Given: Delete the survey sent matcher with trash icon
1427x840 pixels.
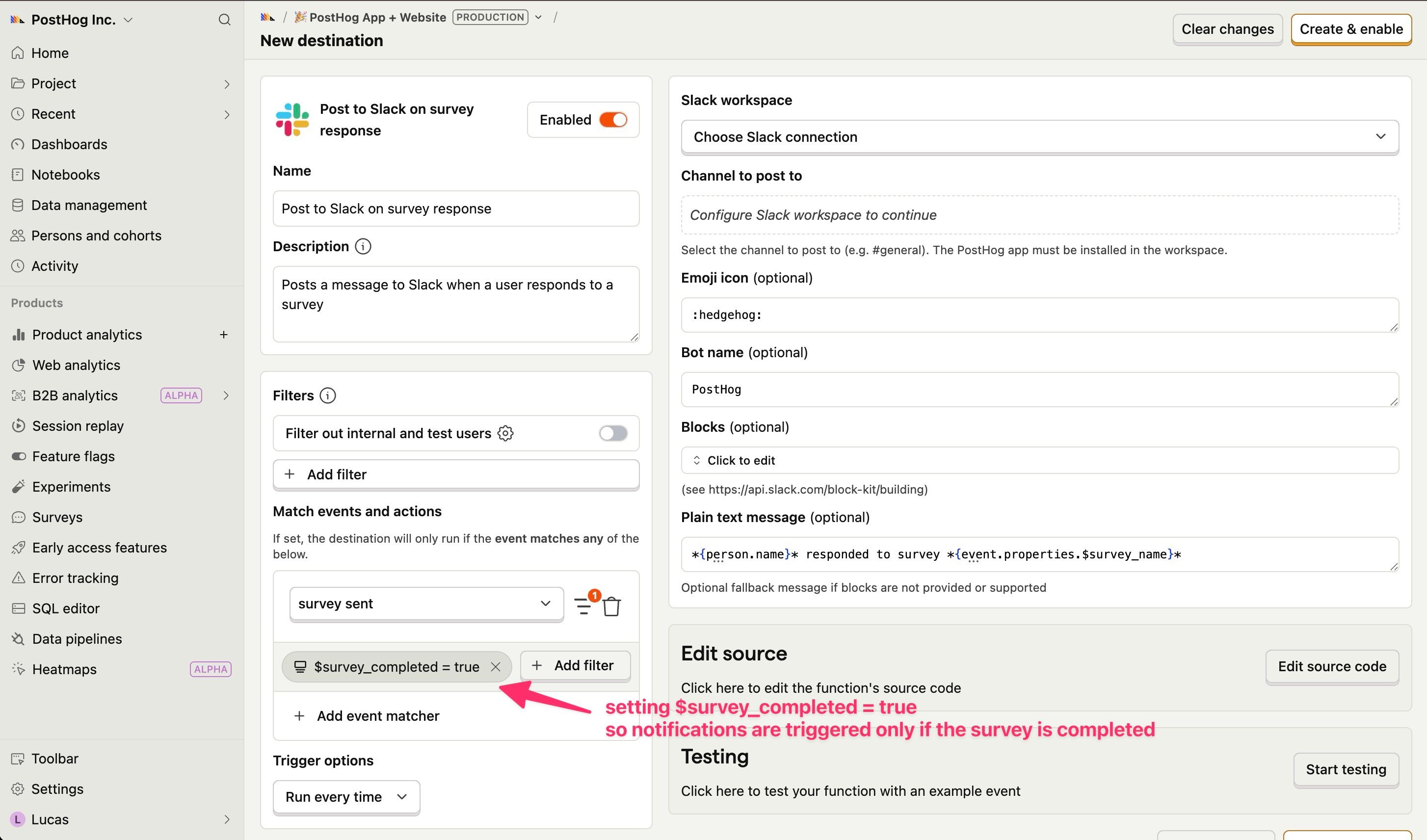Looking at the screenshot, I should click(x=611, y=606).
